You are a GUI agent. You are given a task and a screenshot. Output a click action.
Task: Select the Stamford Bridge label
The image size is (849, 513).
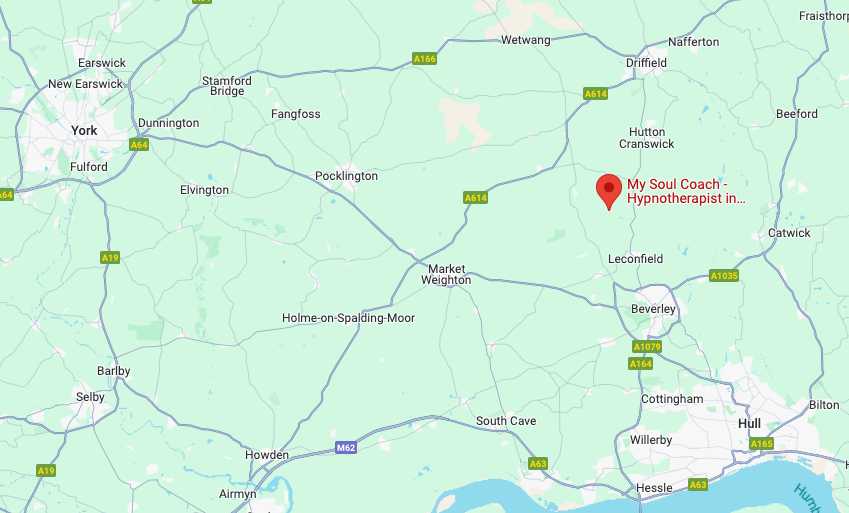[x=227, y=86]
